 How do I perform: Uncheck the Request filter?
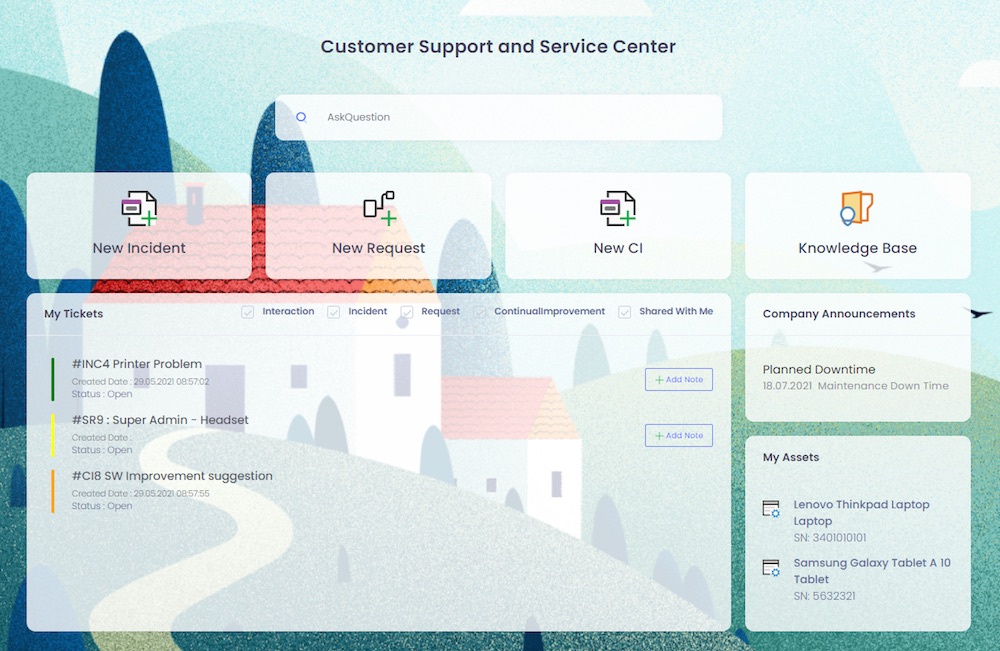[x=405, y=311]
